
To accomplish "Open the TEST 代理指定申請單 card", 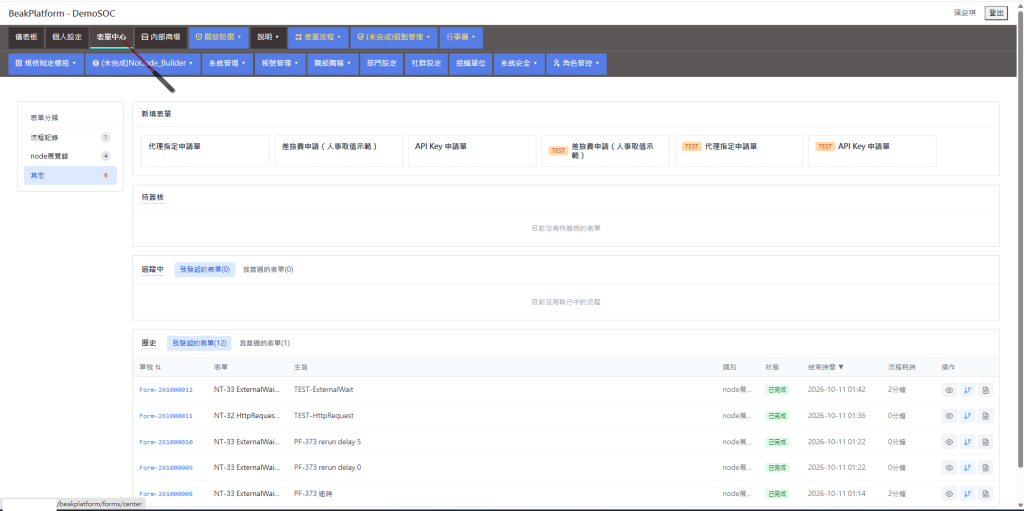I will [739, 151].
